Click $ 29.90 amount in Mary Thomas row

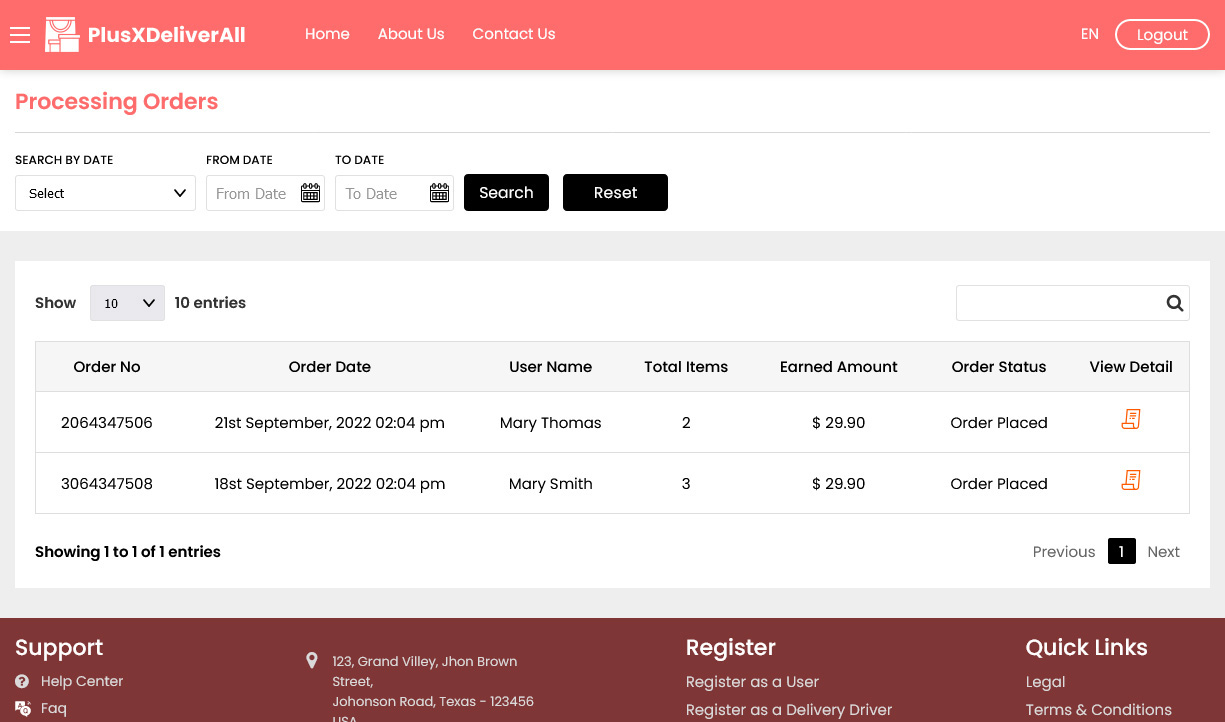click(x=839, y=423)
